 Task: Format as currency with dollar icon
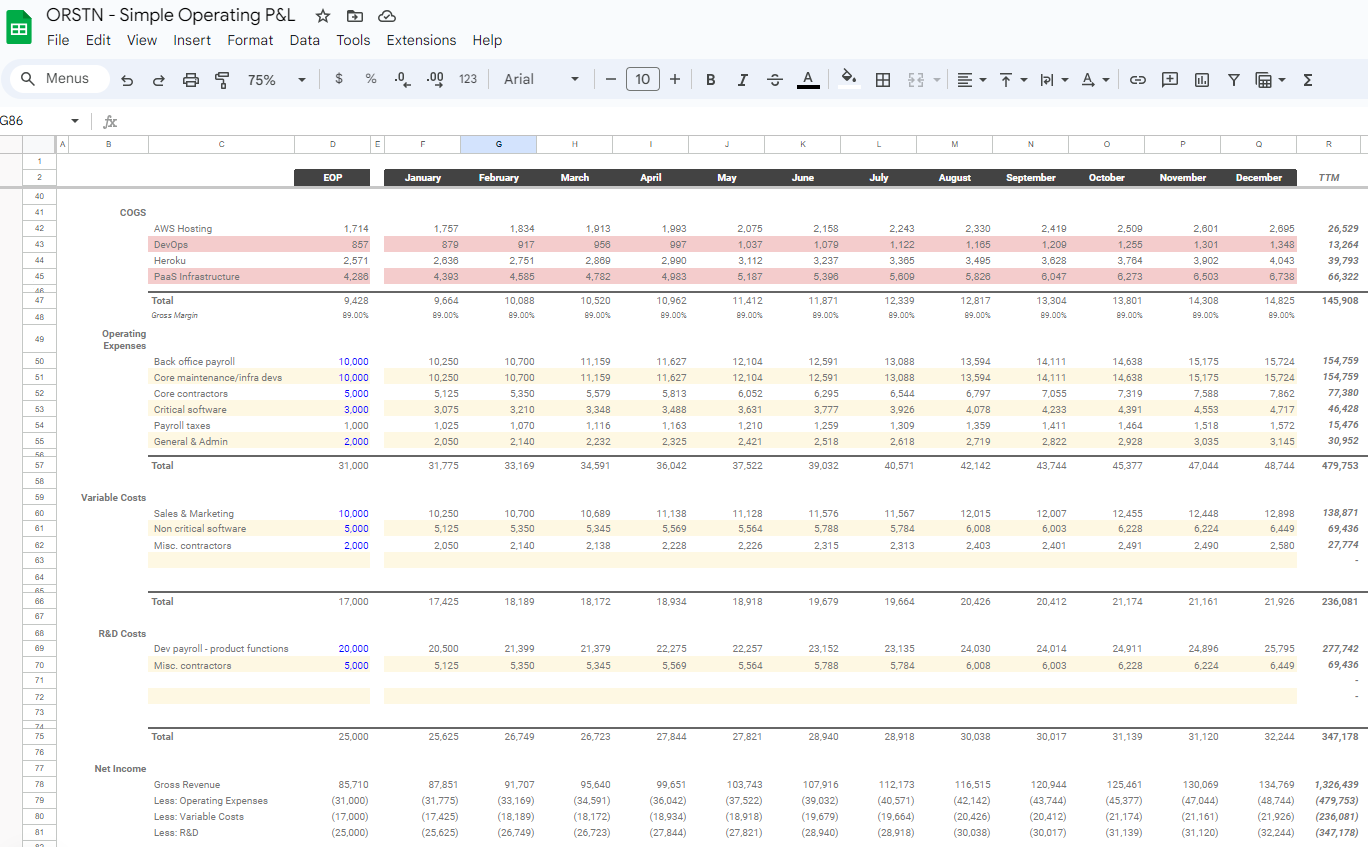(x=339, y=79)
